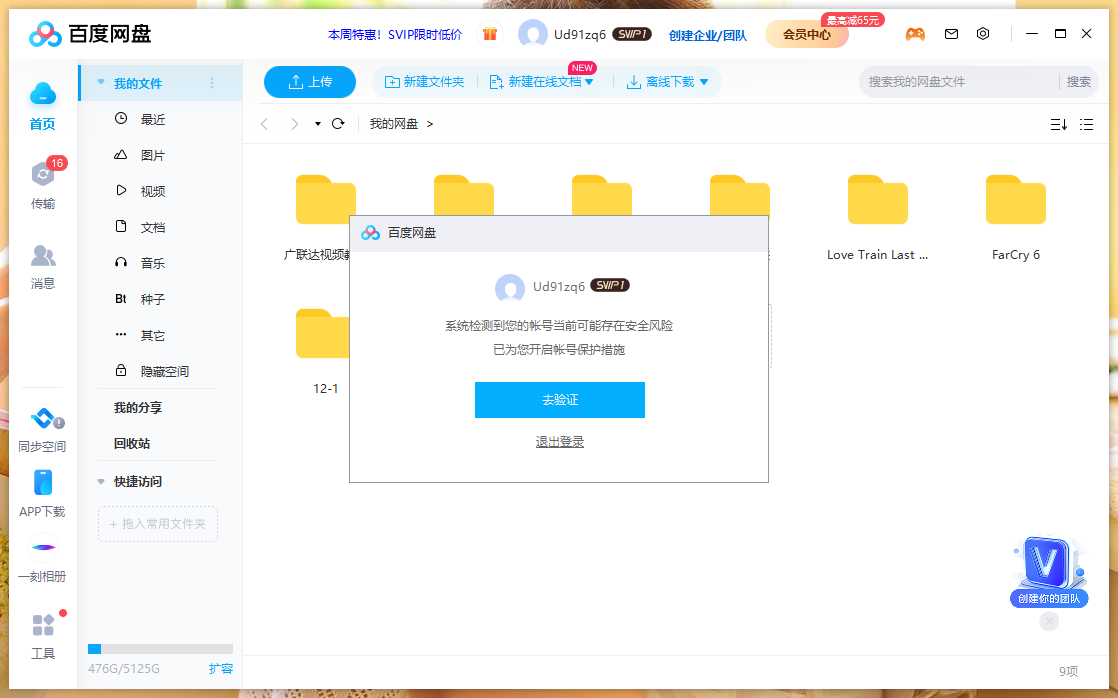Select the Love Train Last ... folder
Image resolution: width=1118 pixels, height=698 pixels.
tap(878, 217)
